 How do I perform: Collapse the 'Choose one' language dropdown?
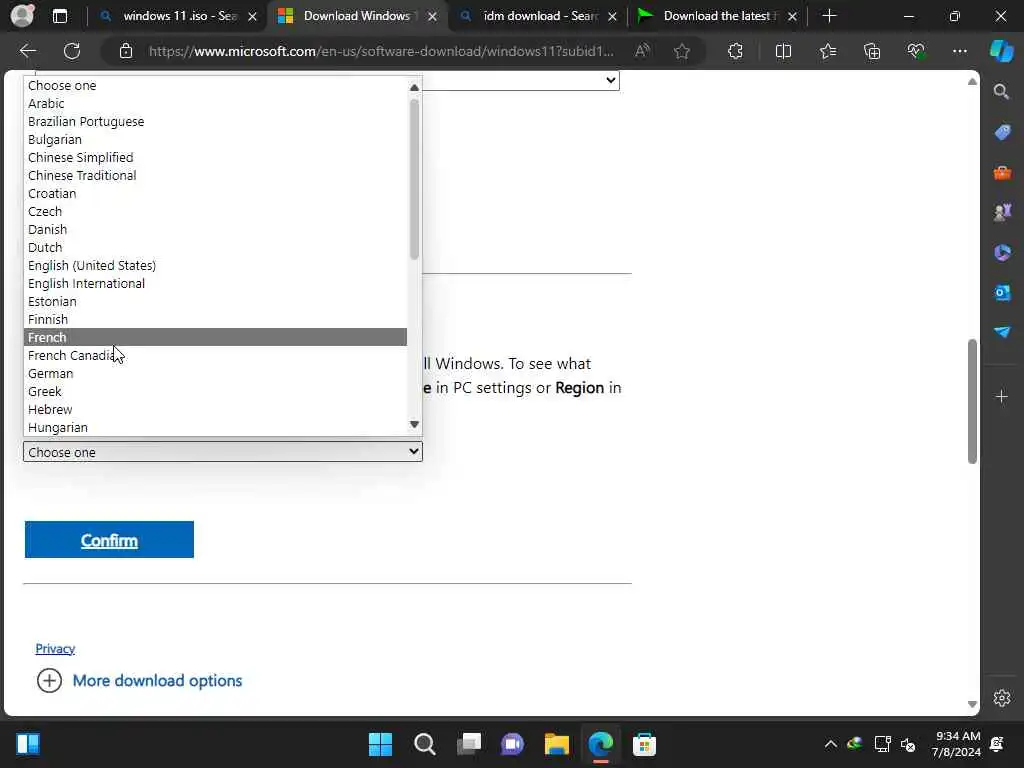click(x=223, y=452)
